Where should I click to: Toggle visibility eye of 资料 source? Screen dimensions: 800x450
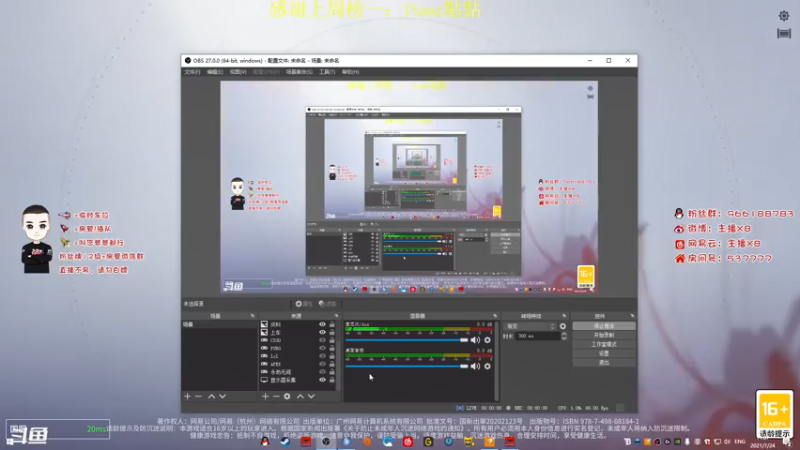322,324
